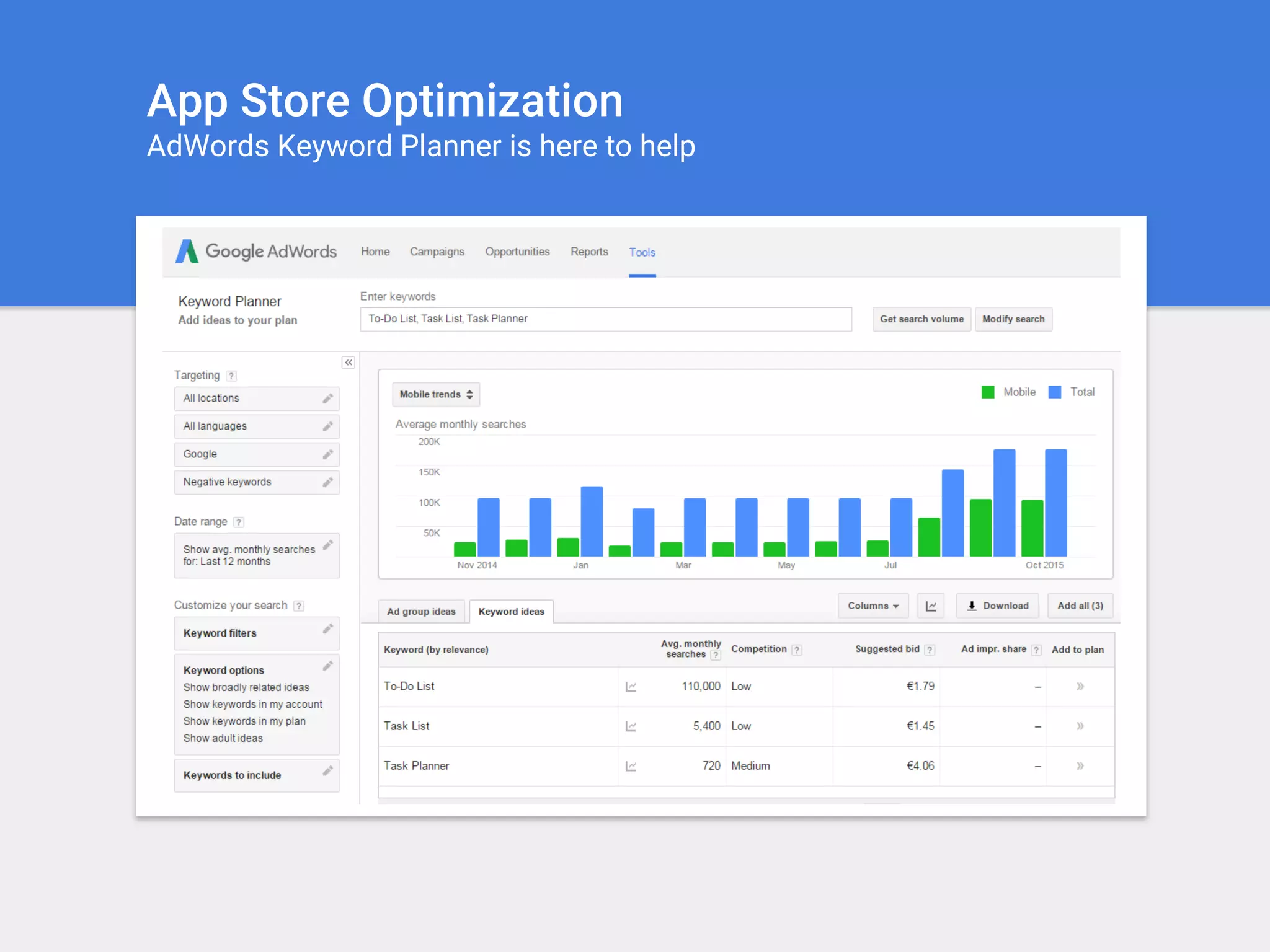Click the Enter keywords input field
1270x952 pixels.
tap(606, 319)
